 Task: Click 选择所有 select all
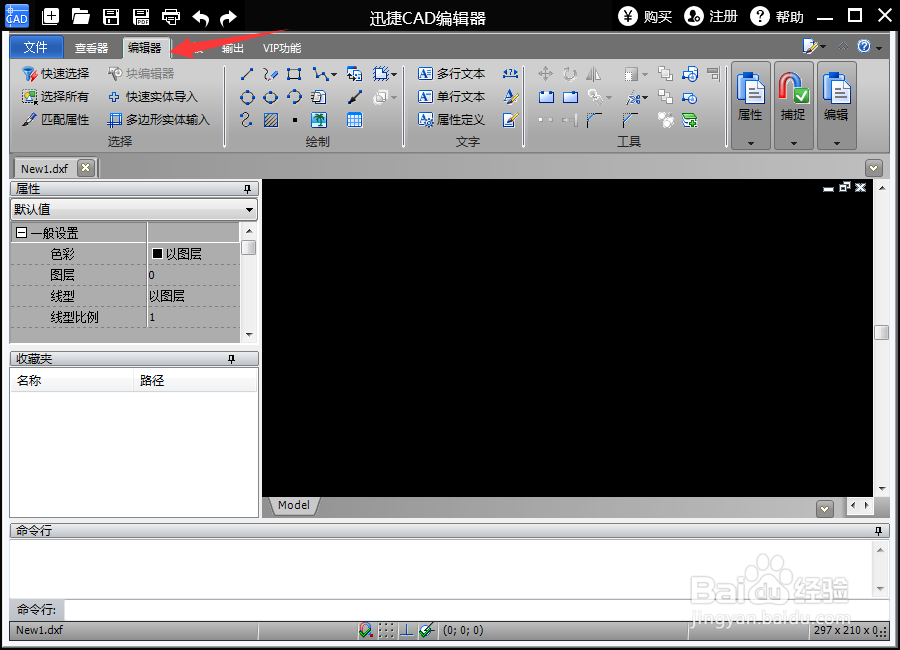[x=56, y=96]
